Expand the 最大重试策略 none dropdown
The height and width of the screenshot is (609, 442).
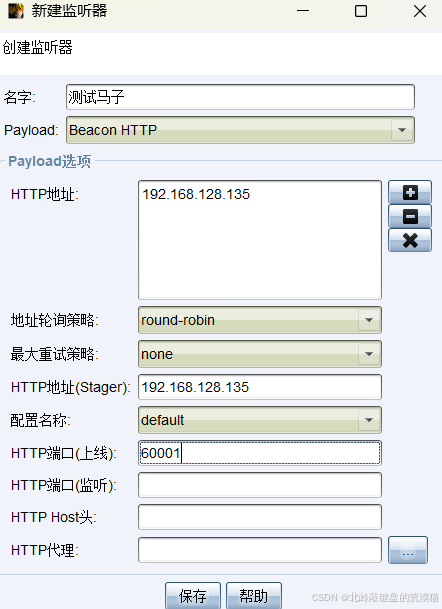click(x=260, y=354)
